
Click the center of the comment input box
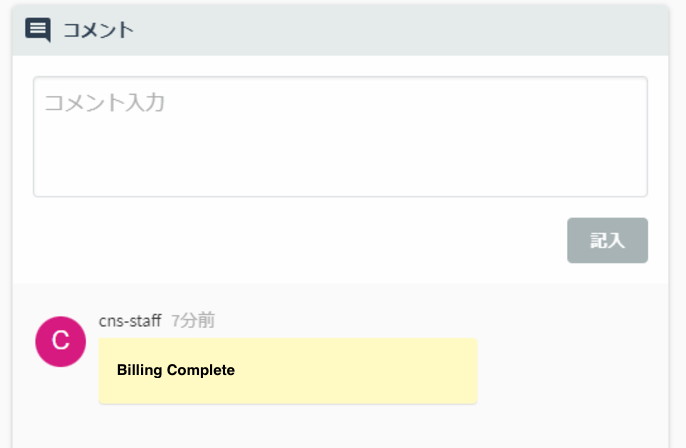(x=340, y=137)
